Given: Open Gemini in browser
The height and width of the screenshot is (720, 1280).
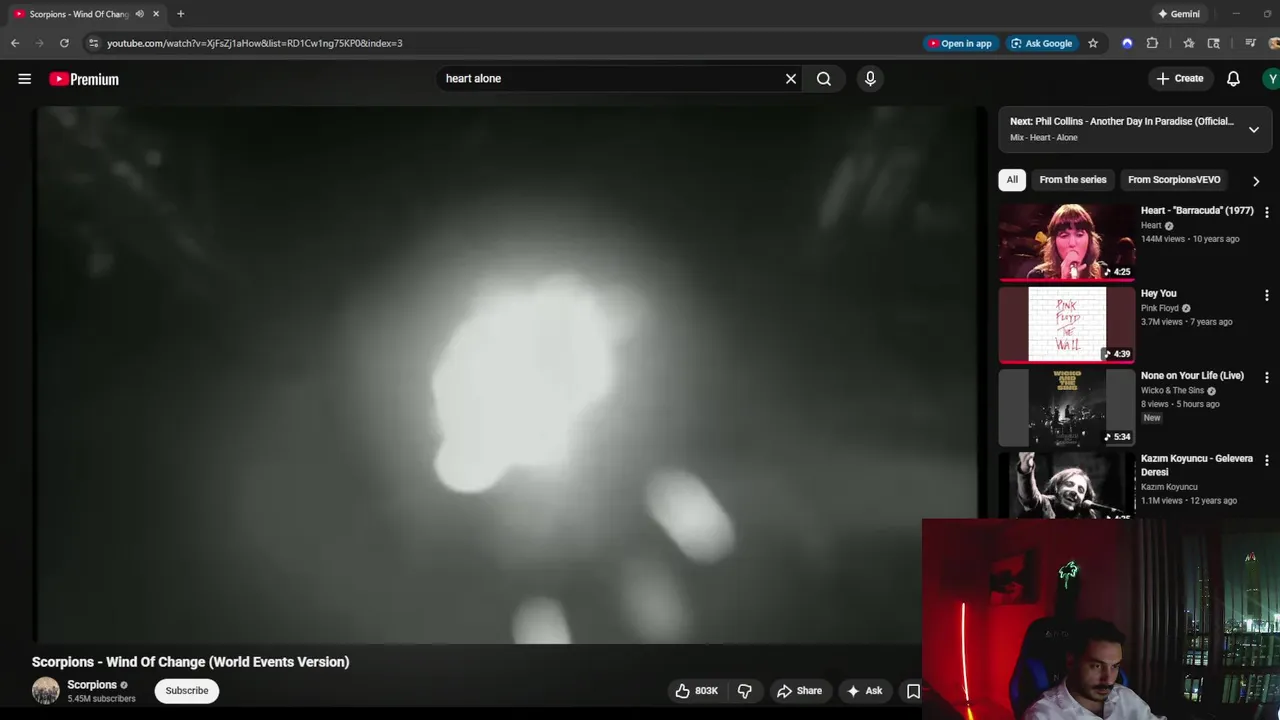Looking at the screenshot, I should tap(1178, 14).
